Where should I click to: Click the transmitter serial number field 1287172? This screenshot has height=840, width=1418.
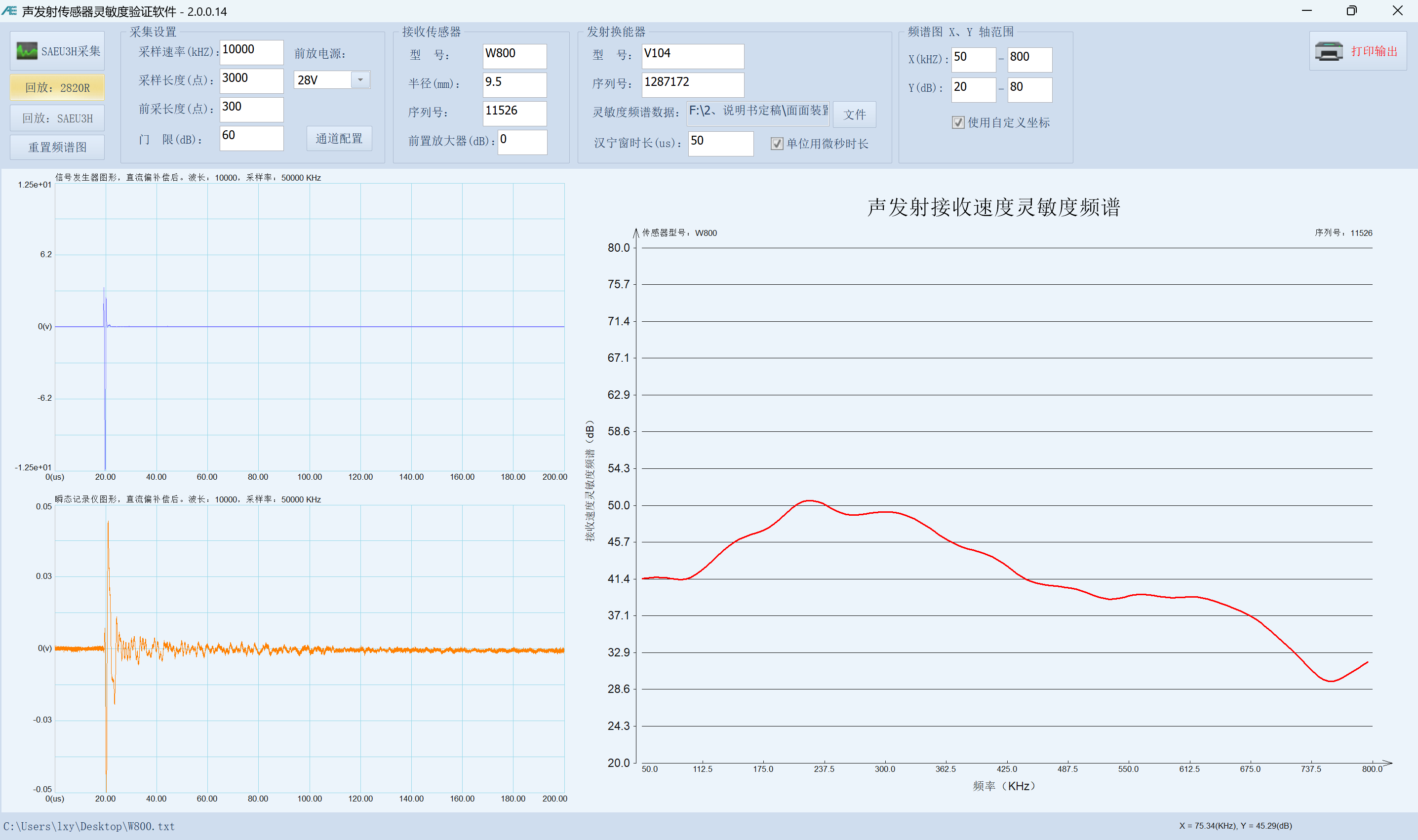click(692, 84)
